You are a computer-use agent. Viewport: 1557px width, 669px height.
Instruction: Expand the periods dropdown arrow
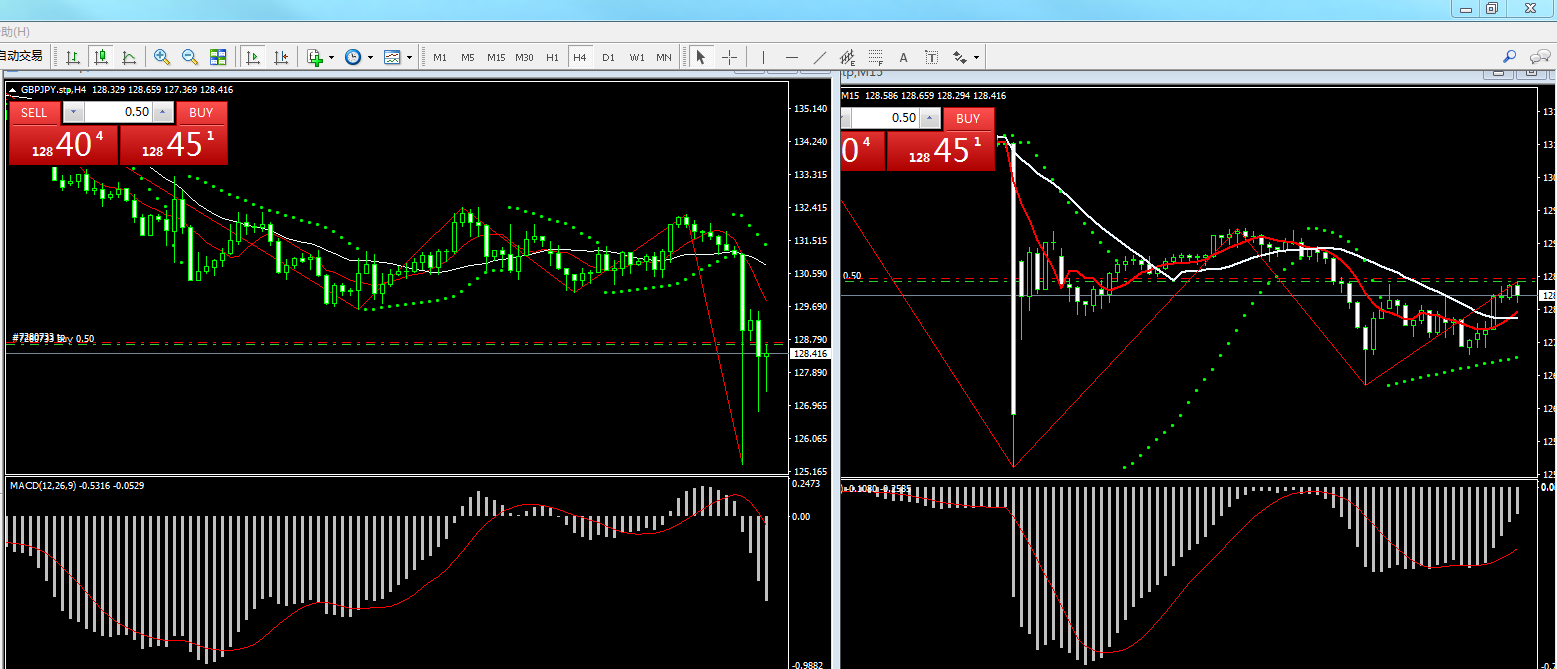point(370,58)
